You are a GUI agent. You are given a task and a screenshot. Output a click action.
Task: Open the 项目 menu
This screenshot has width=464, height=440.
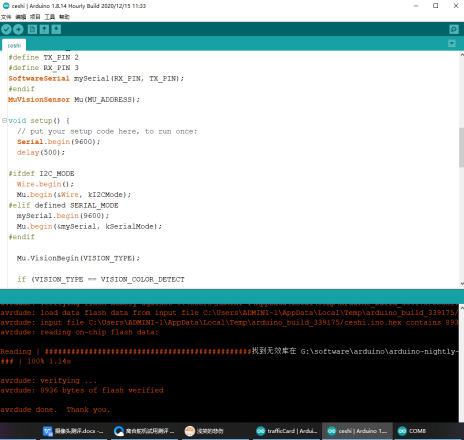click(x=35, y=17)
